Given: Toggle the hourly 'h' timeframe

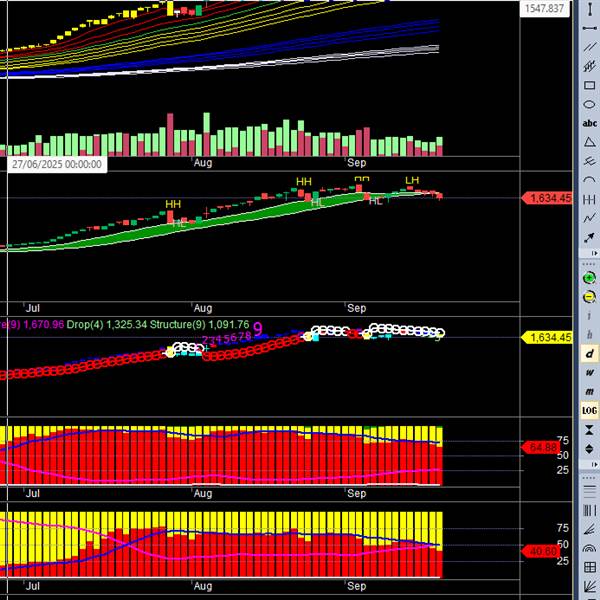Looking at the screenshot, I should coord(589,335).
